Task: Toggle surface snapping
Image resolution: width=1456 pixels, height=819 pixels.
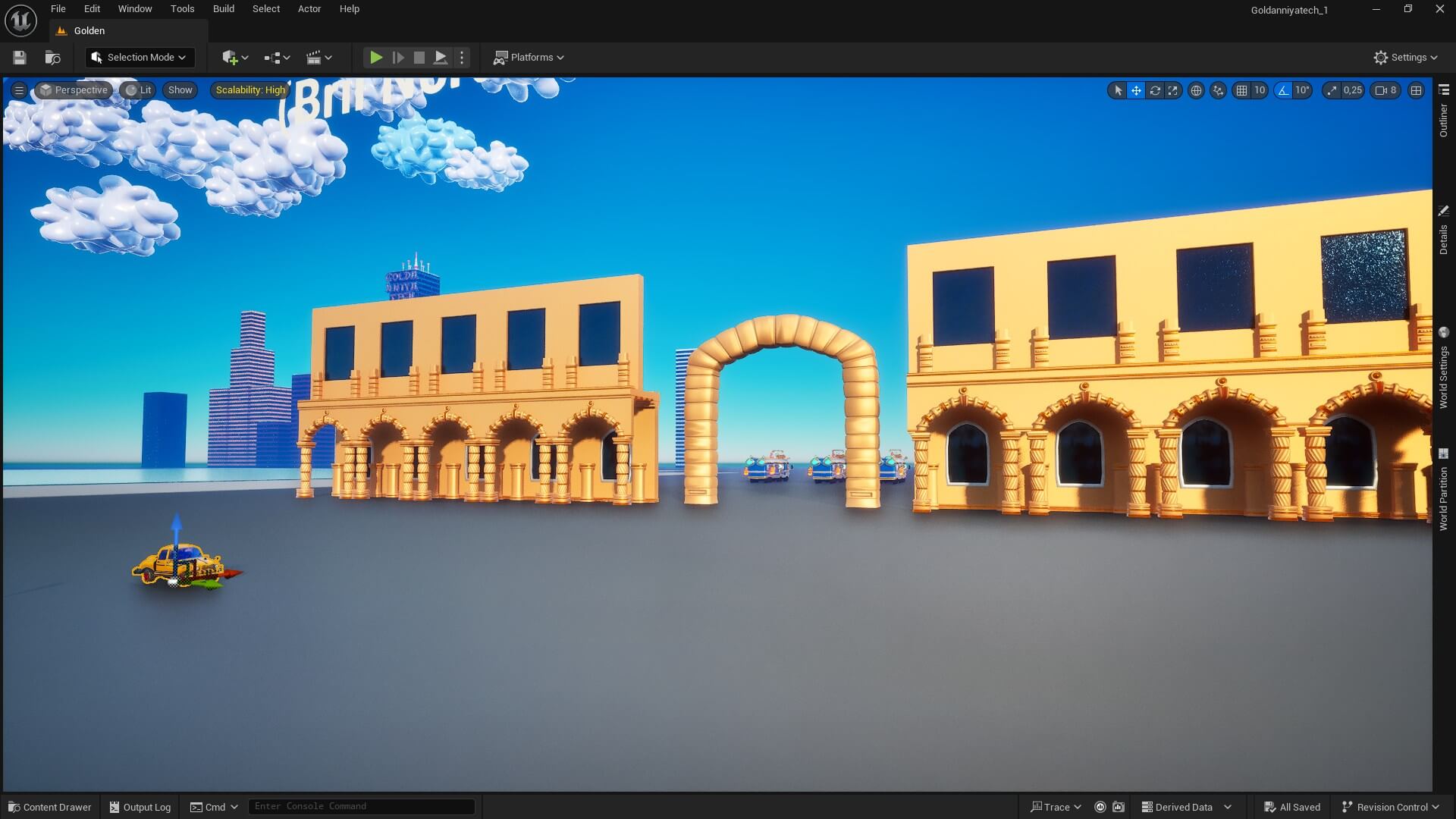Action: pyautogui.click(x=1218, y=89)
